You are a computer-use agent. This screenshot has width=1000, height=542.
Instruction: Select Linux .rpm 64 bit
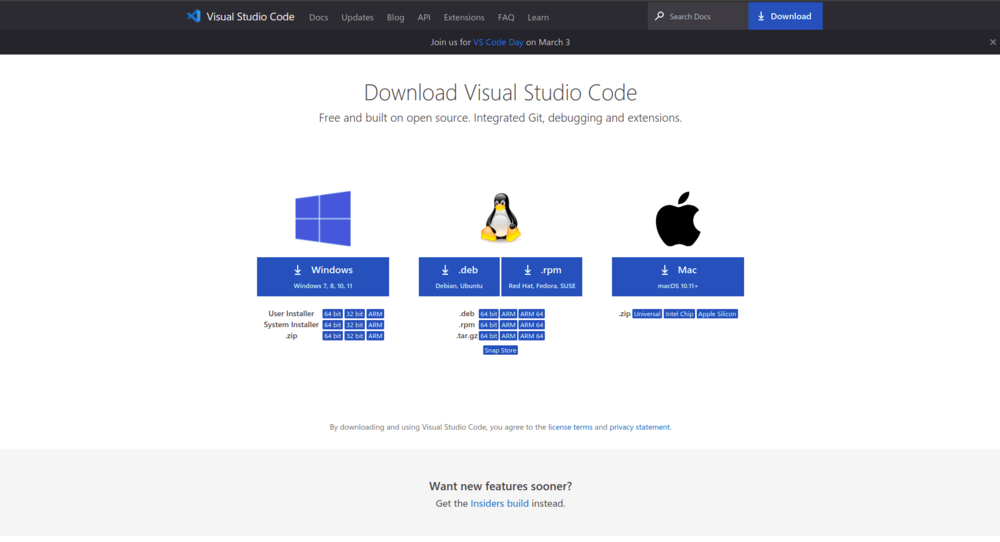click(x=489, y=325)
